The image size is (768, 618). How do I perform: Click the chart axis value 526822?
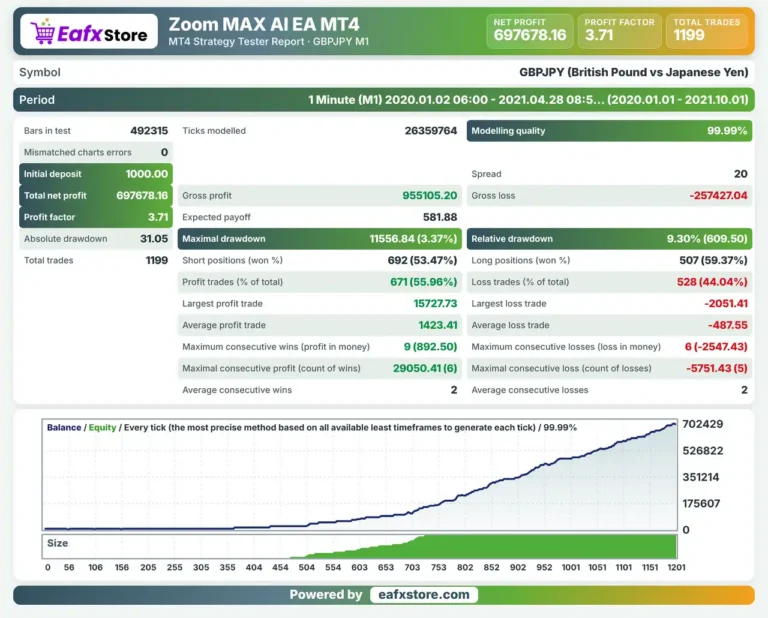[x=702, y=451]
